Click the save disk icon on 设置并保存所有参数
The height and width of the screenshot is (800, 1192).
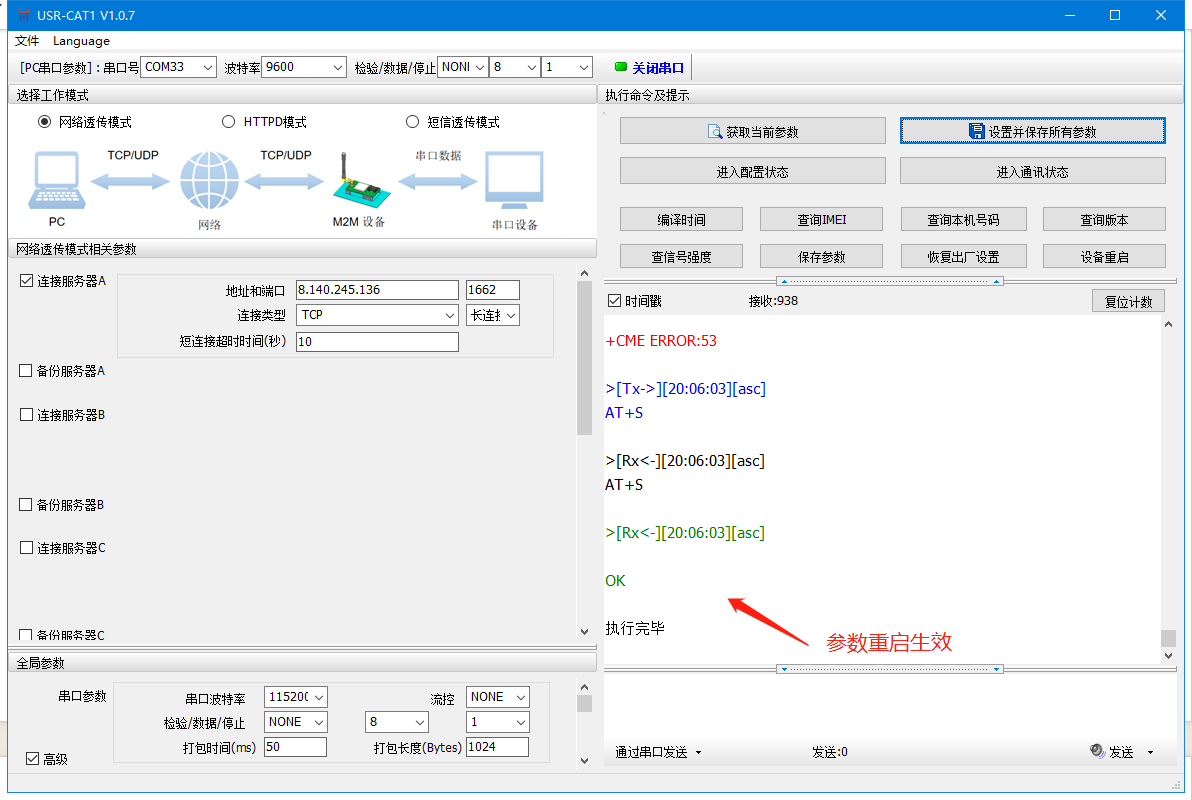coord(977,132)
